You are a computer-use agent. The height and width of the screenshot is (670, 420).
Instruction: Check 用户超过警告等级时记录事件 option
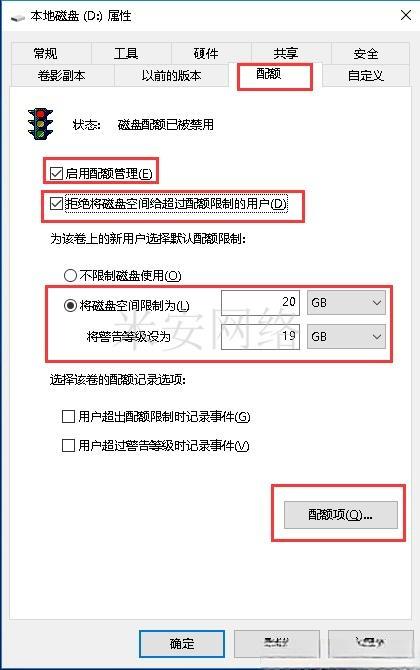[68, 446]
